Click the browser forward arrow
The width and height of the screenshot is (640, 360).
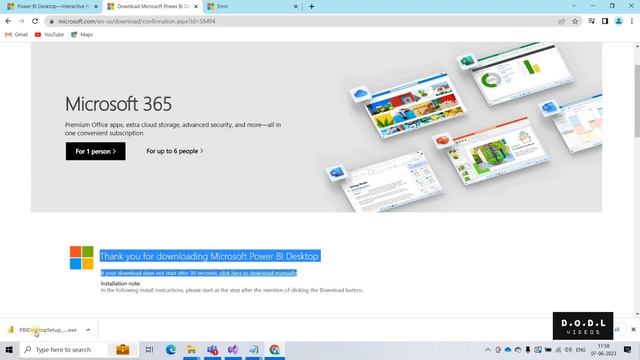pos(21,21)
